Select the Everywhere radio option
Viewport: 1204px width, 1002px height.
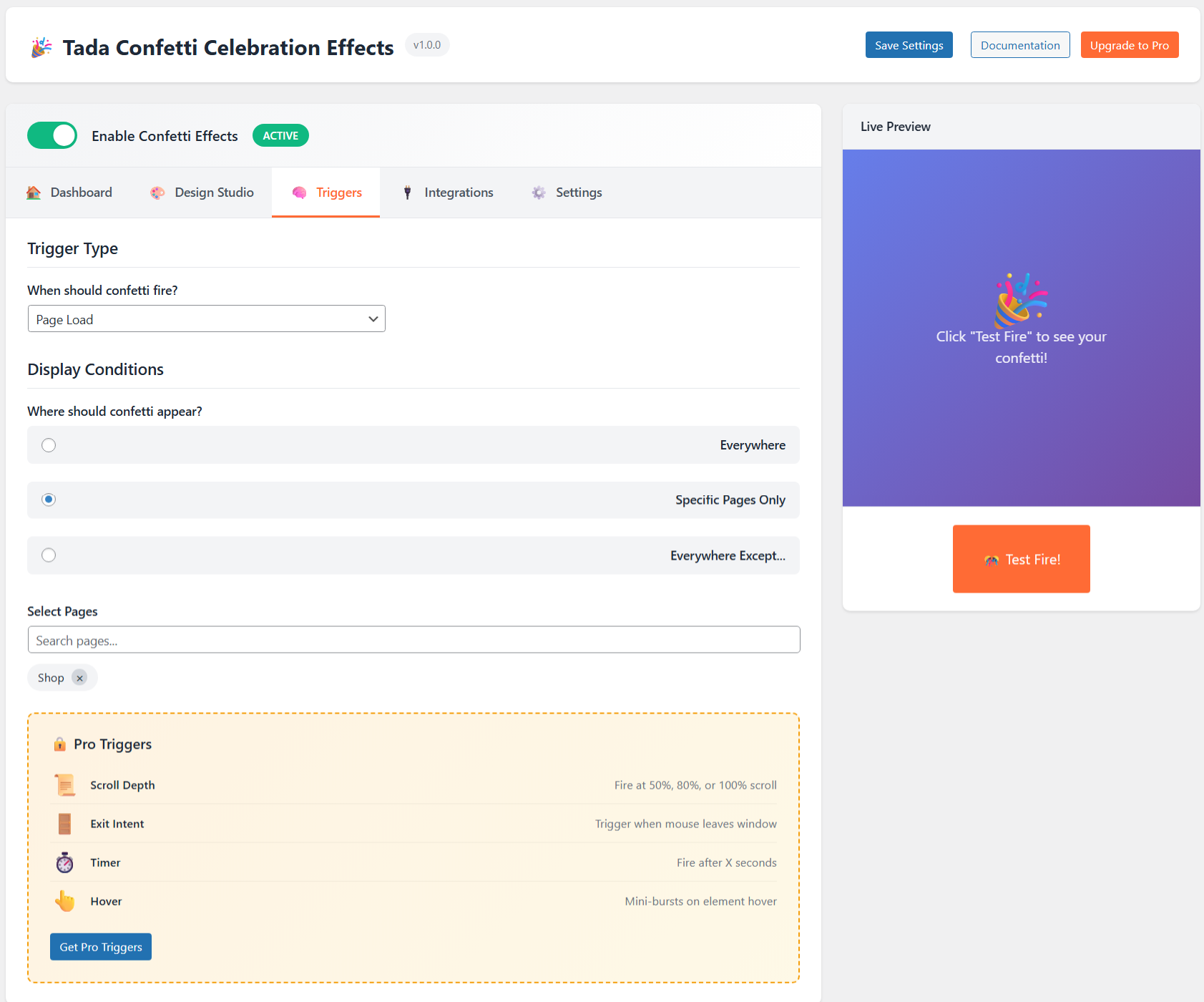[x=49, y=445]
